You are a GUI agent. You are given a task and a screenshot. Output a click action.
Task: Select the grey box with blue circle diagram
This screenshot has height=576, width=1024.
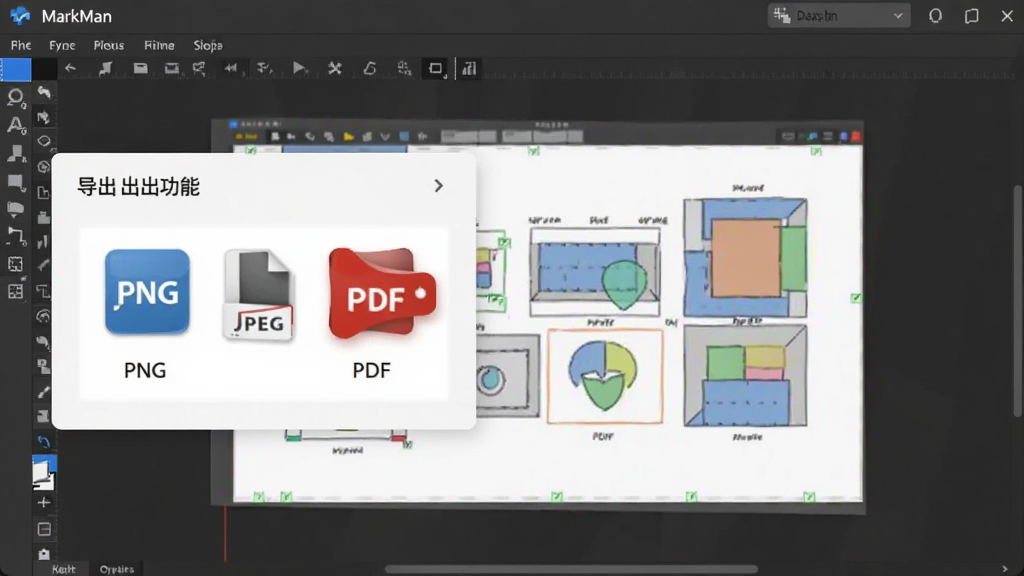coord(507,376)
